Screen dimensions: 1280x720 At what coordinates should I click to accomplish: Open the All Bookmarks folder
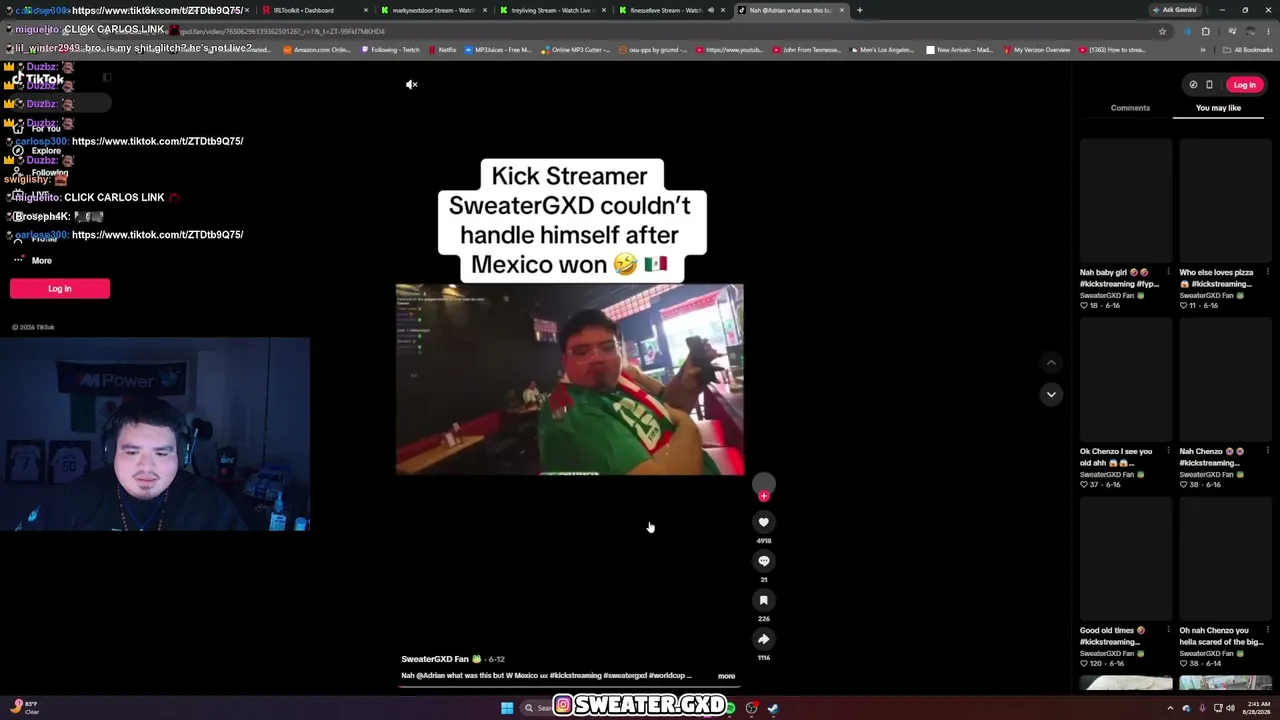tap(1247, 50)
